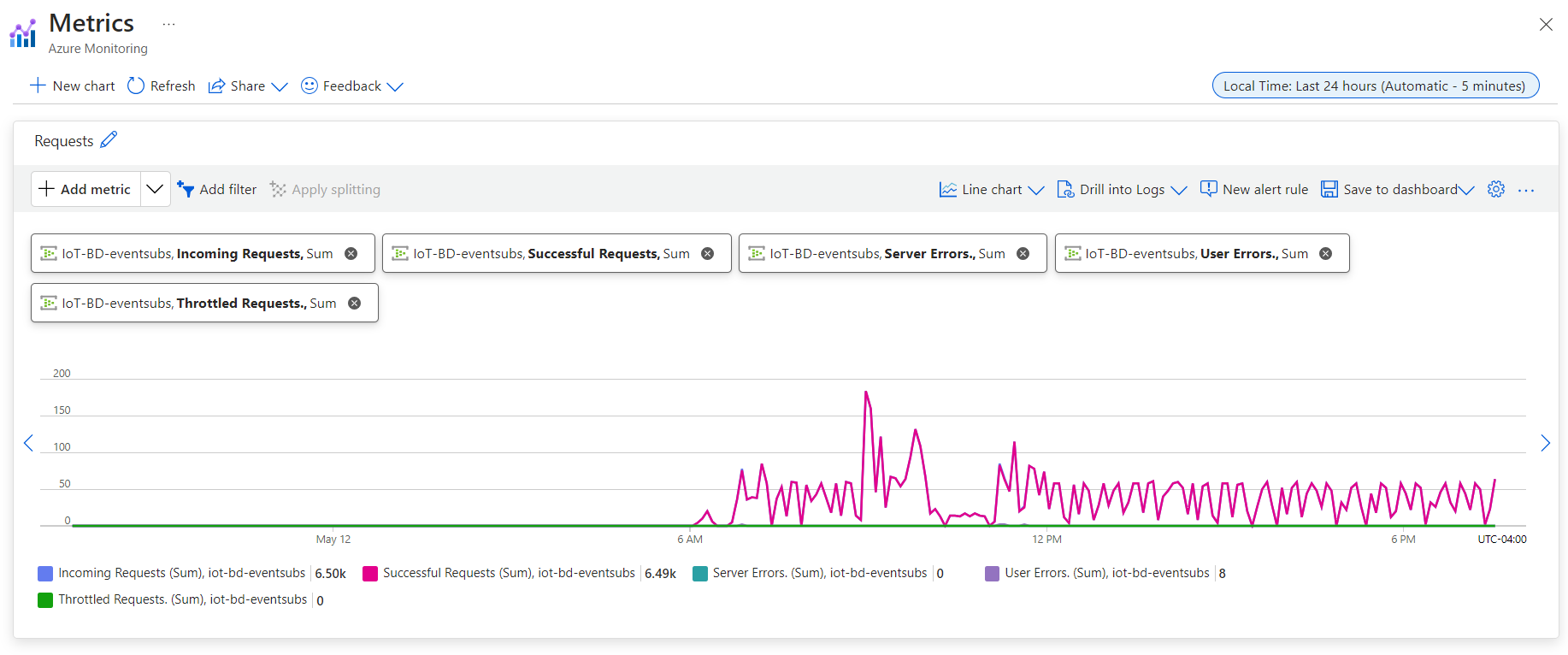Open chart settings gear
1568x655 pixels.
click(x=1496, y=189)
